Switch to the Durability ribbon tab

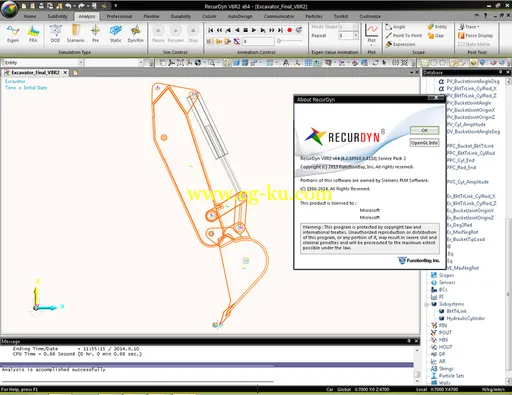click(181, 16)
